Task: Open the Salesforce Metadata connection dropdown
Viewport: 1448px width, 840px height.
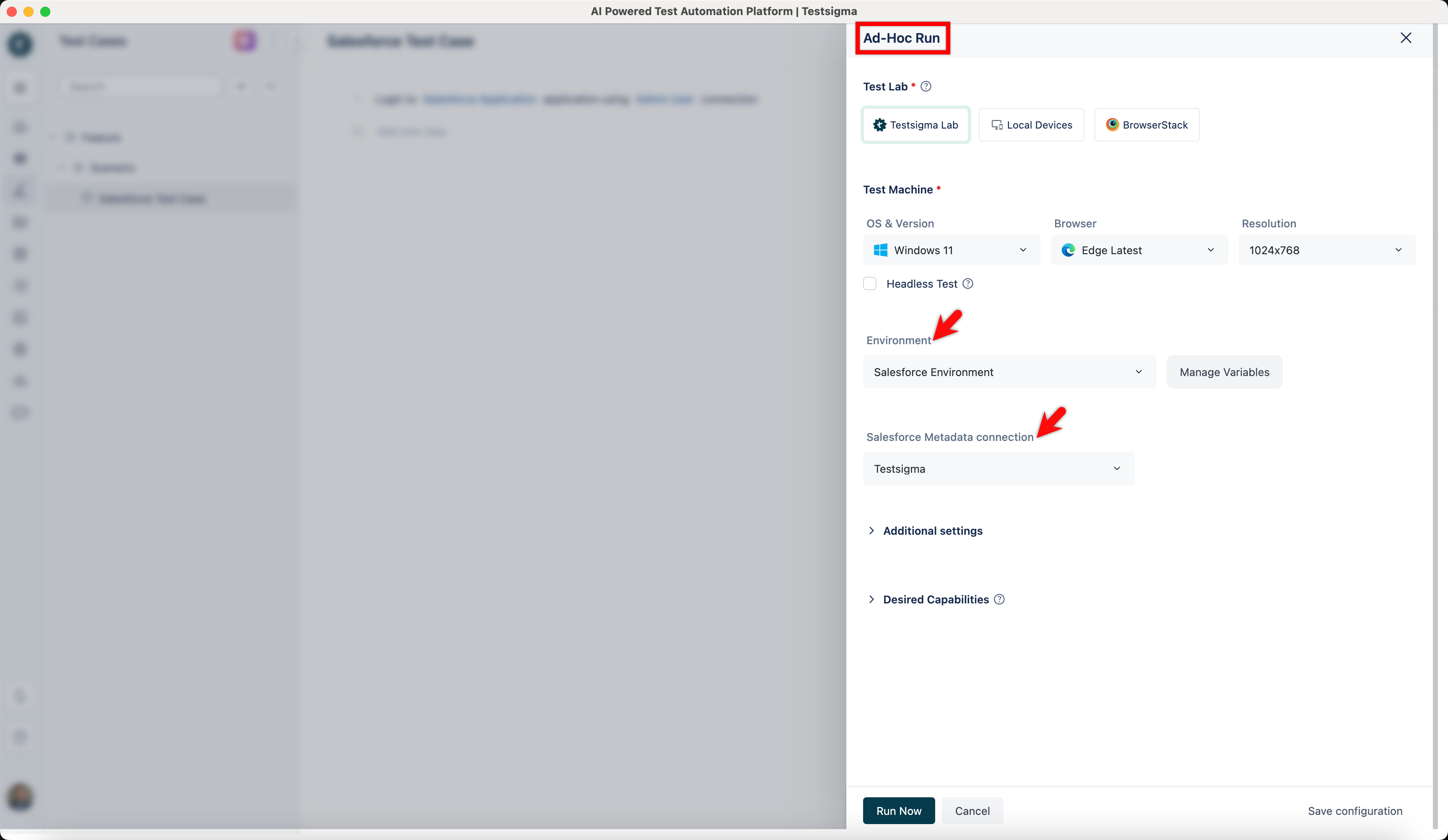Action: click(x=999, y=469)
